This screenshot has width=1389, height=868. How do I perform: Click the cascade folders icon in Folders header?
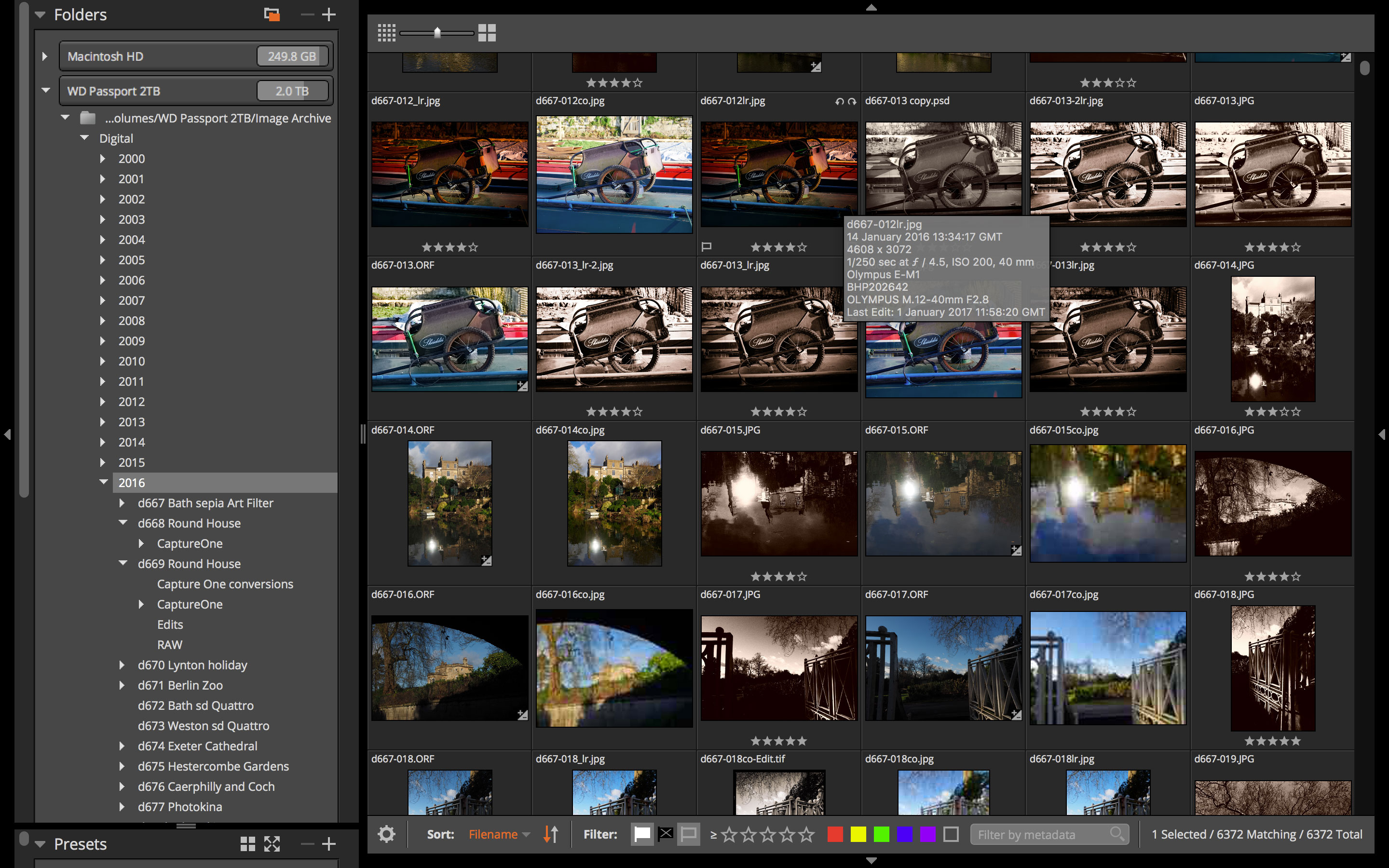272,14
